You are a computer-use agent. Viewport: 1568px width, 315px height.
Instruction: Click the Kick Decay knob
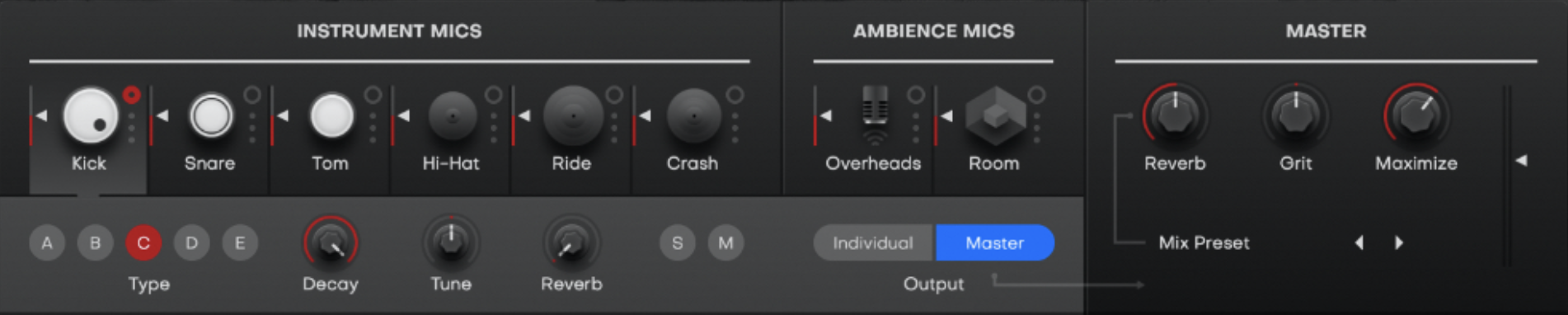pyautogui.click(x=331, y=242)
